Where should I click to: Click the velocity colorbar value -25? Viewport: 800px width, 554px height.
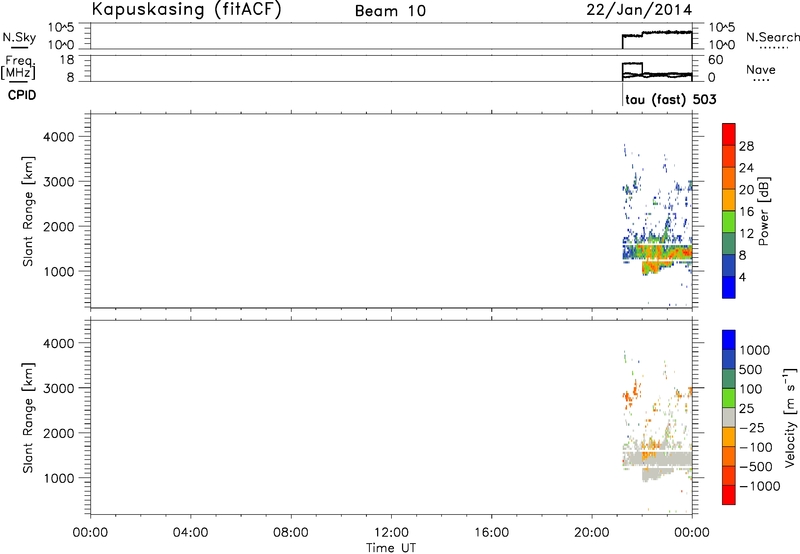pos(752,428)
